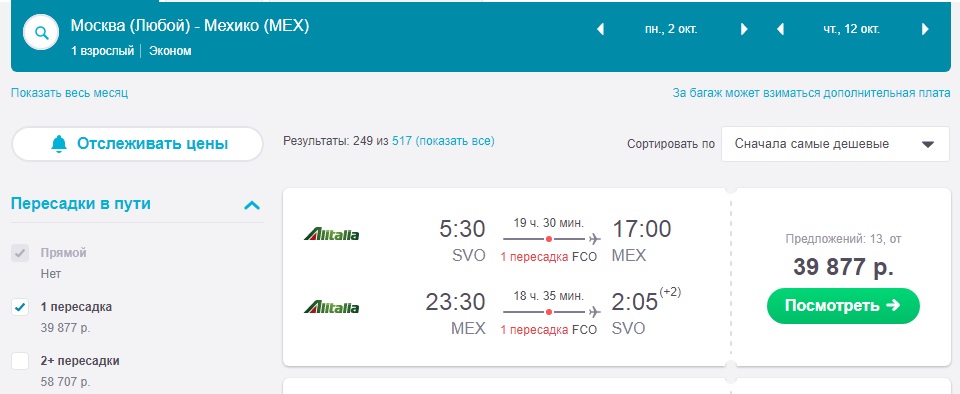The height and width of the screenshot is (394, 960).
Task: Go to next return date arrow
Action: [x=925, y=29]
